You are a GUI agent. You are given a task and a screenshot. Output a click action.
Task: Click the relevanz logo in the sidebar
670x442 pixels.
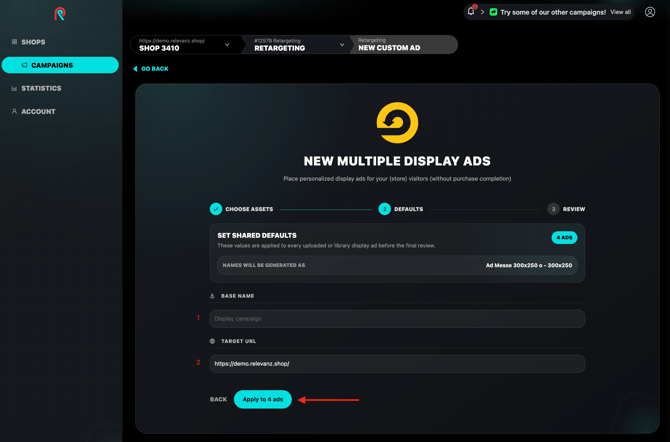coord(60,14)
